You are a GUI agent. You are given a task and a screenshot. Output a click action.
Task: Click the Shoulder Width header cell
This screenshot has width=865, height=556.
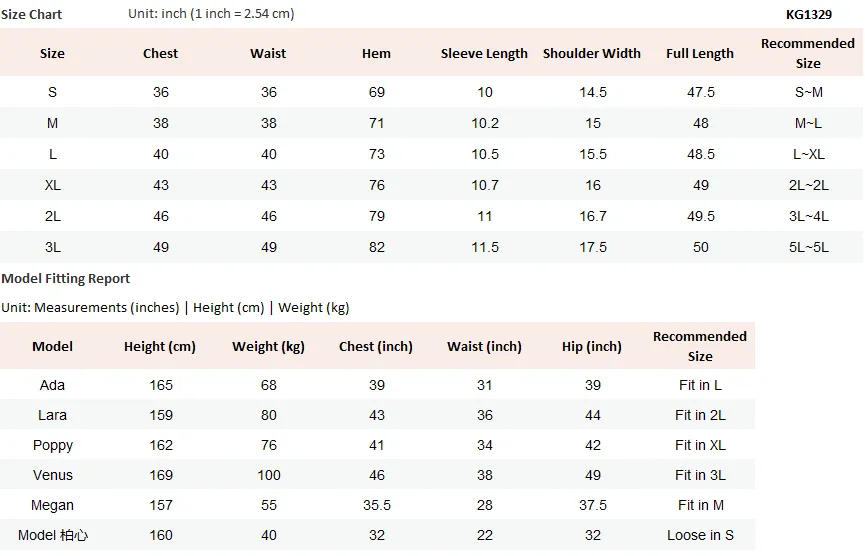pos(592,54)
